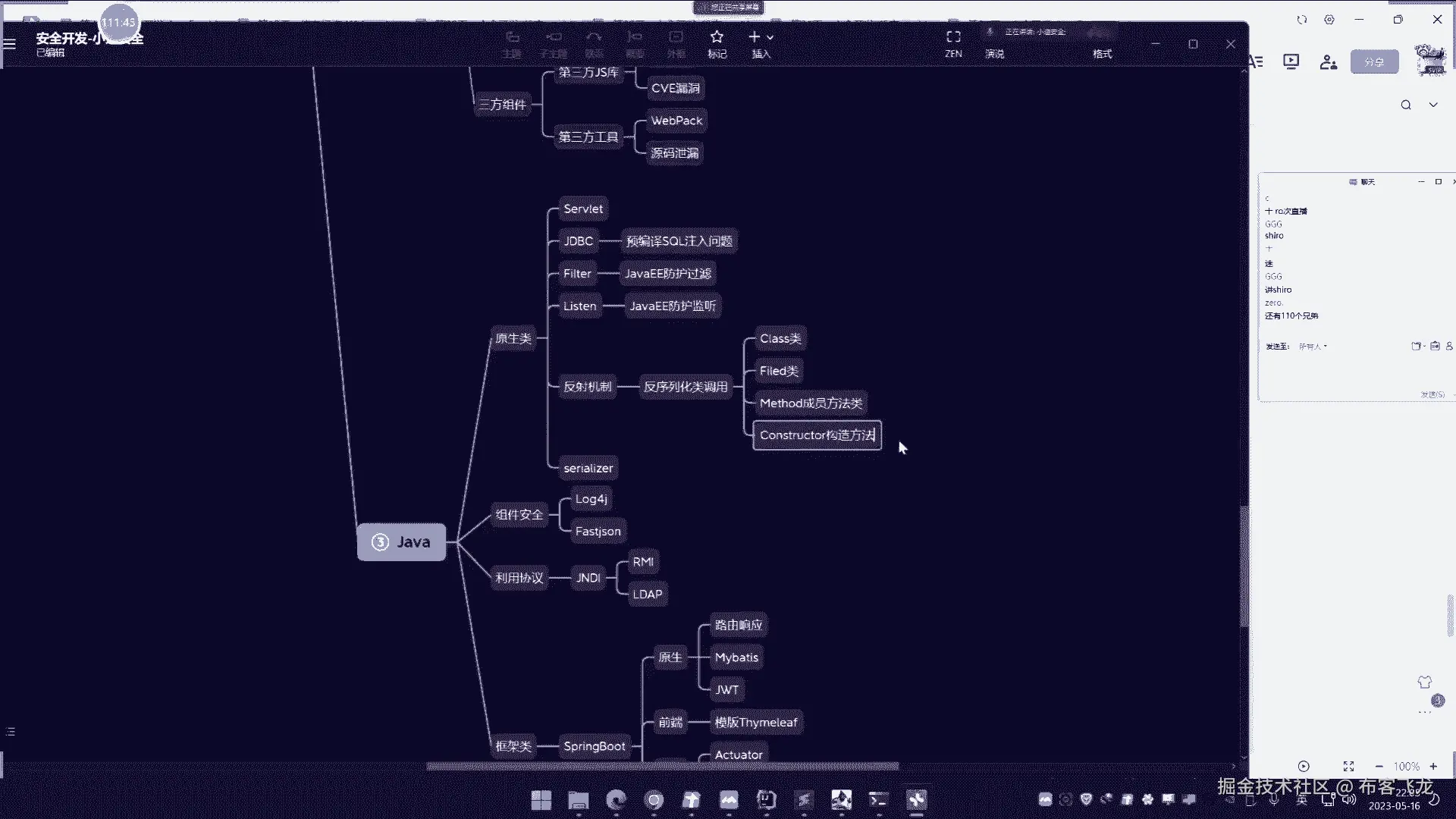Toggle the outline list icon at bottom left
The image size is (1456, 819).
click(x=11, y=732)
